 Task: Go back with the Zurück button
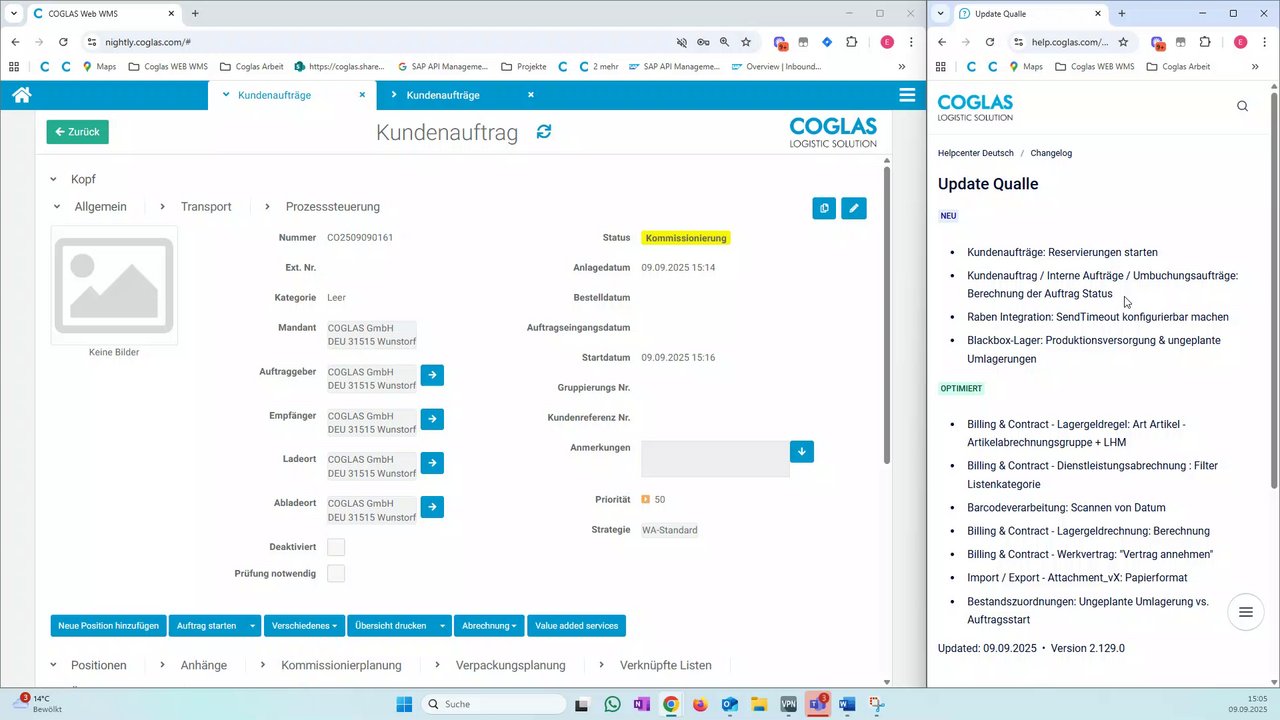click(x=77, y=132)
